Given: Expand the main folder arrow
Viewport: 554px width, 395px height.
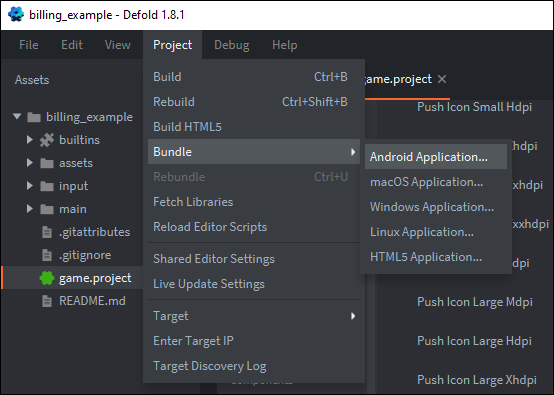Looking at the screenshot, I should tap(30, 209).
